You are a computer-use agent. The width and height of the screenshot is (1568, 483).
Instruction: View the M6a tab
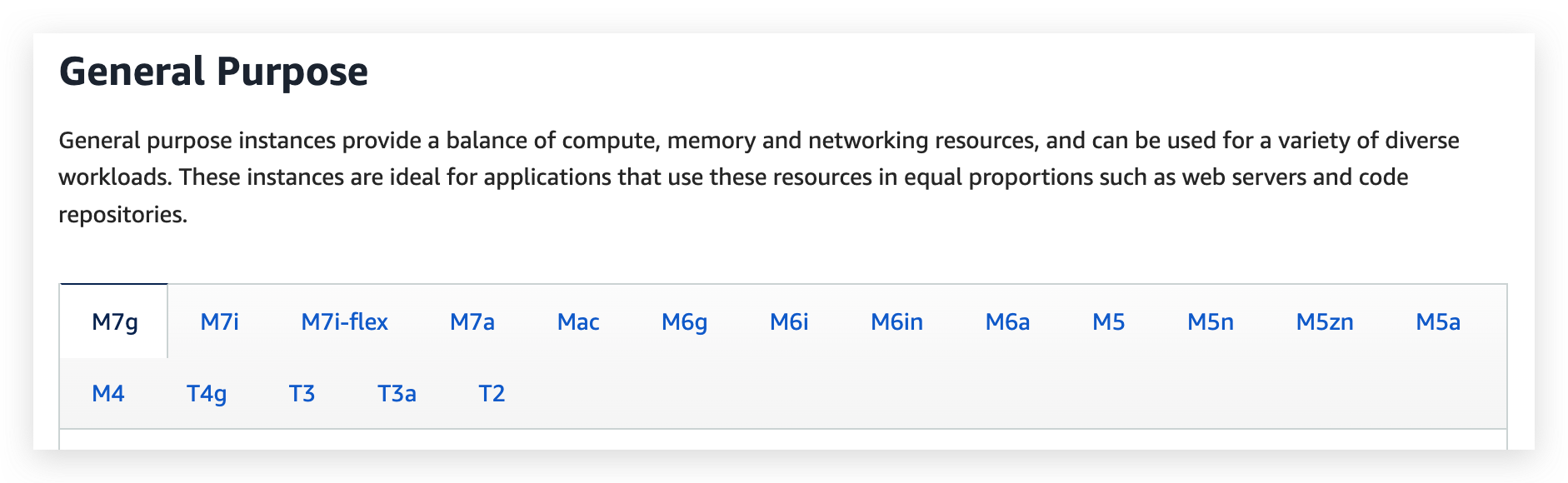coord(1007,322)
